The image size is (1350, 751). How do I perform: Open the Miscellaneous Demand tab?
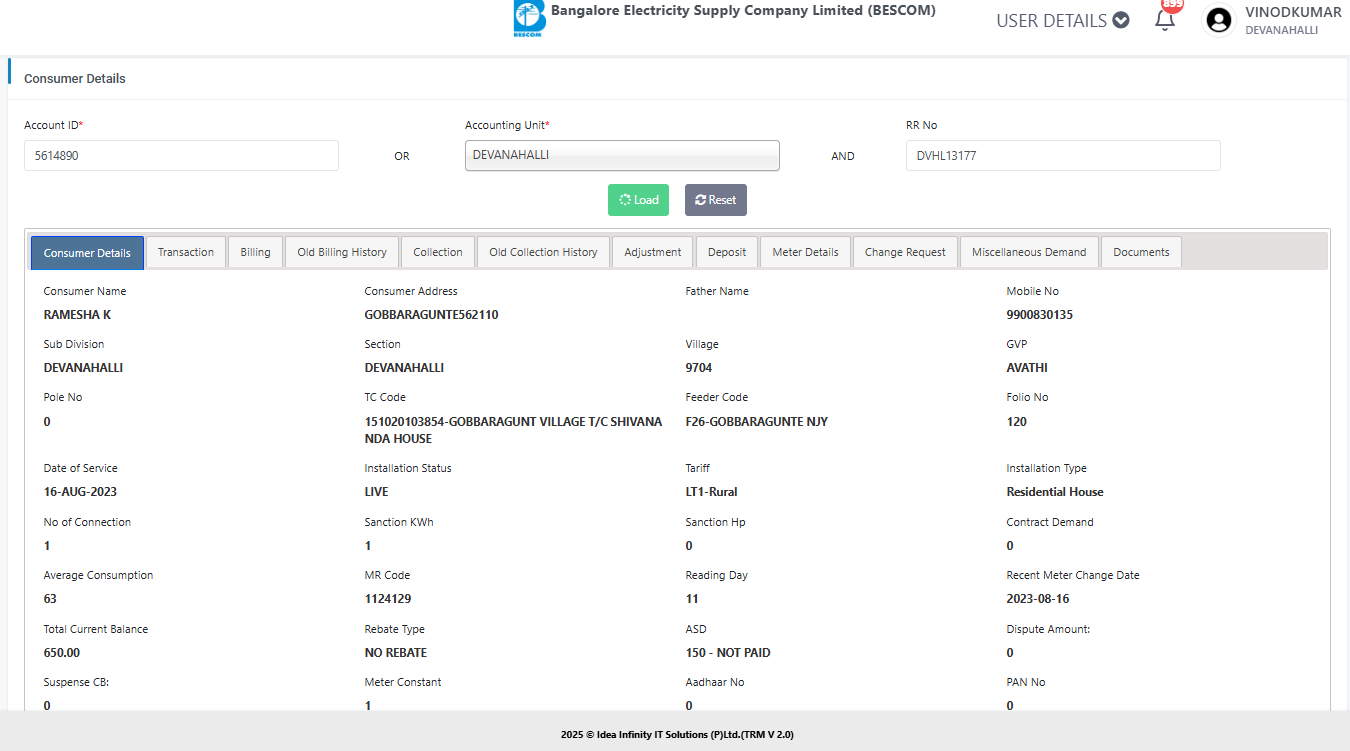[1029, 252]
